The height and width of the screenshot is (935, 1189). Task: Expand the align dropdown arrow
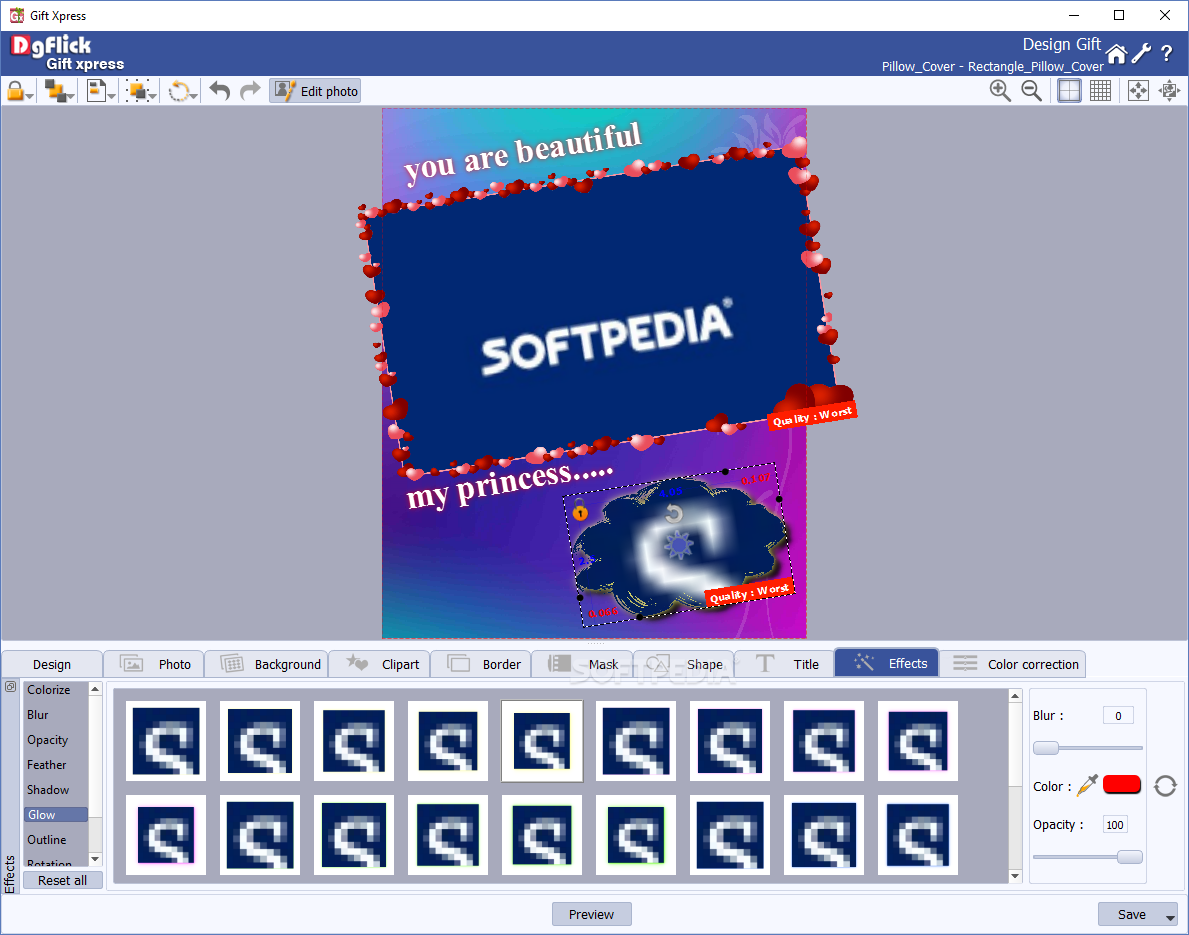(111, 96)
